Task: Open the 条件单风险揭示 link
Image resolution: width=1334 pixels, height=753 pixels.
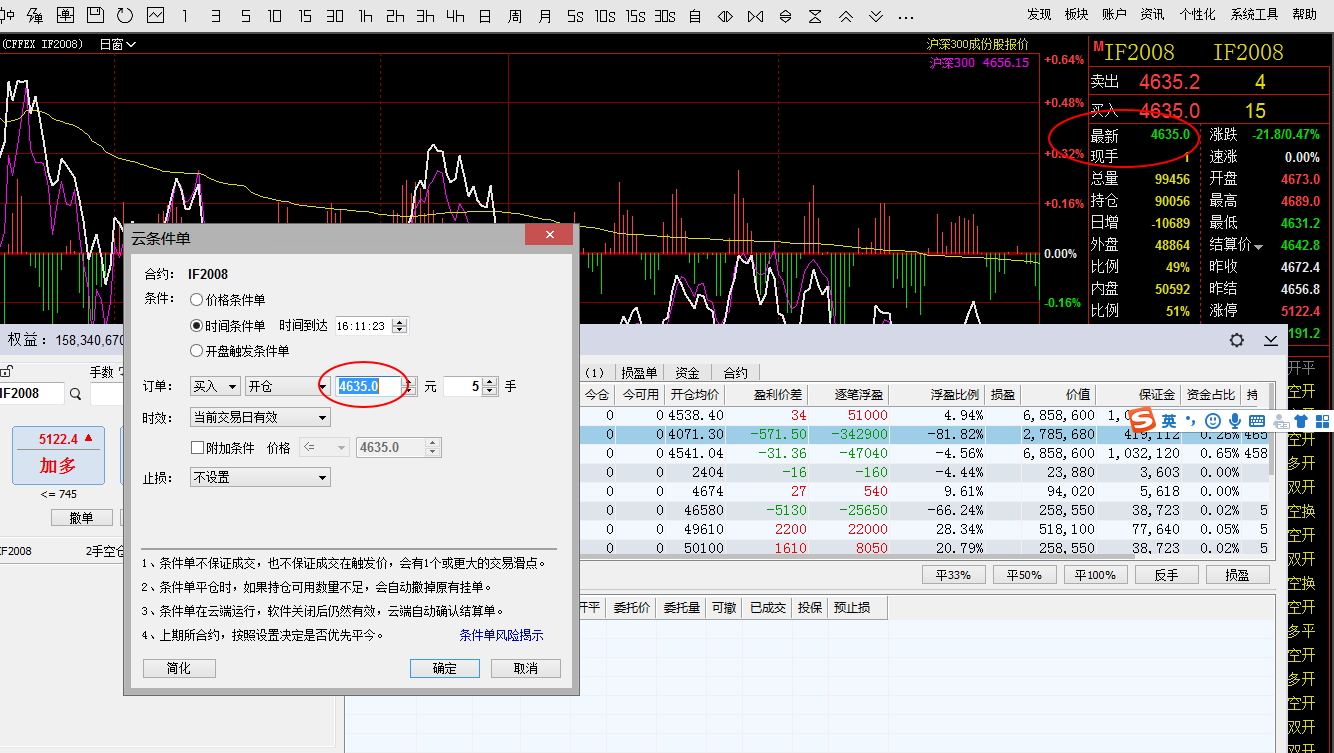Action: click(x=501, y=635)
